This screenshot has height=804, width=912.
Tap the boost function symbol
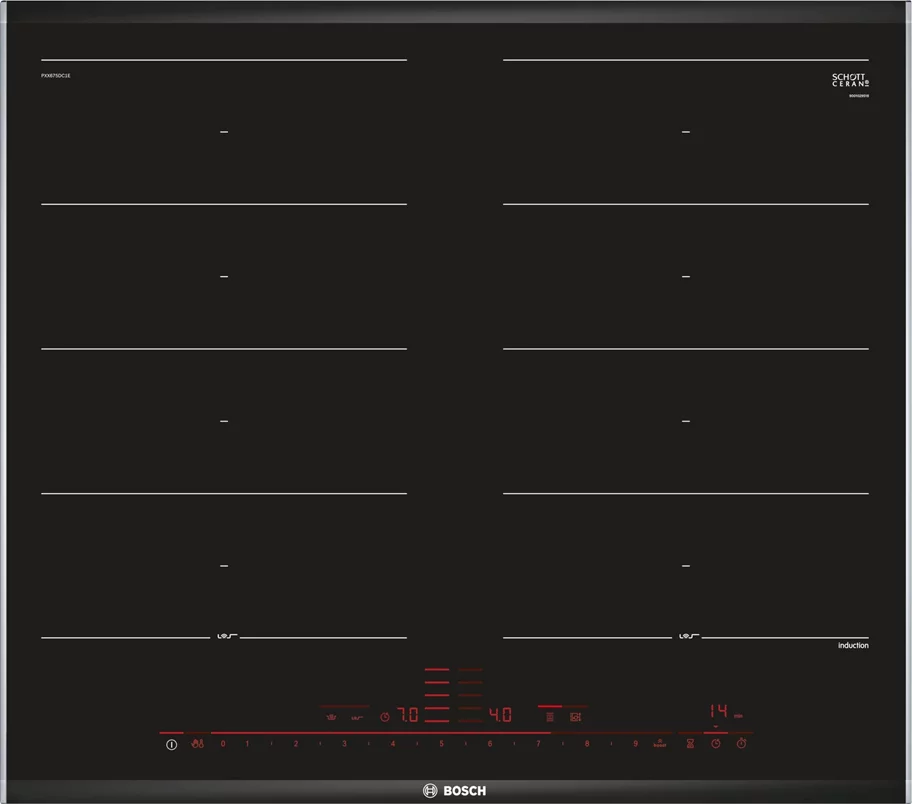pyautogui.click(x=660, y=743)
